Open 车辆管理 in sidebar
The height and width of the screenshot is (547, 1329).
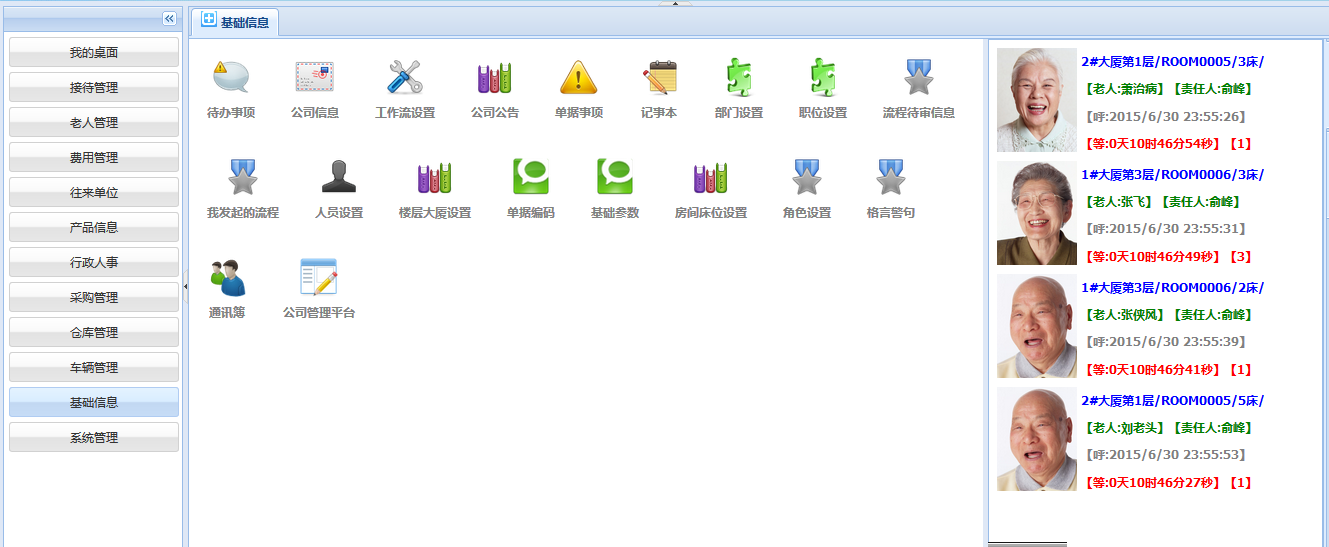click(94, 367)
